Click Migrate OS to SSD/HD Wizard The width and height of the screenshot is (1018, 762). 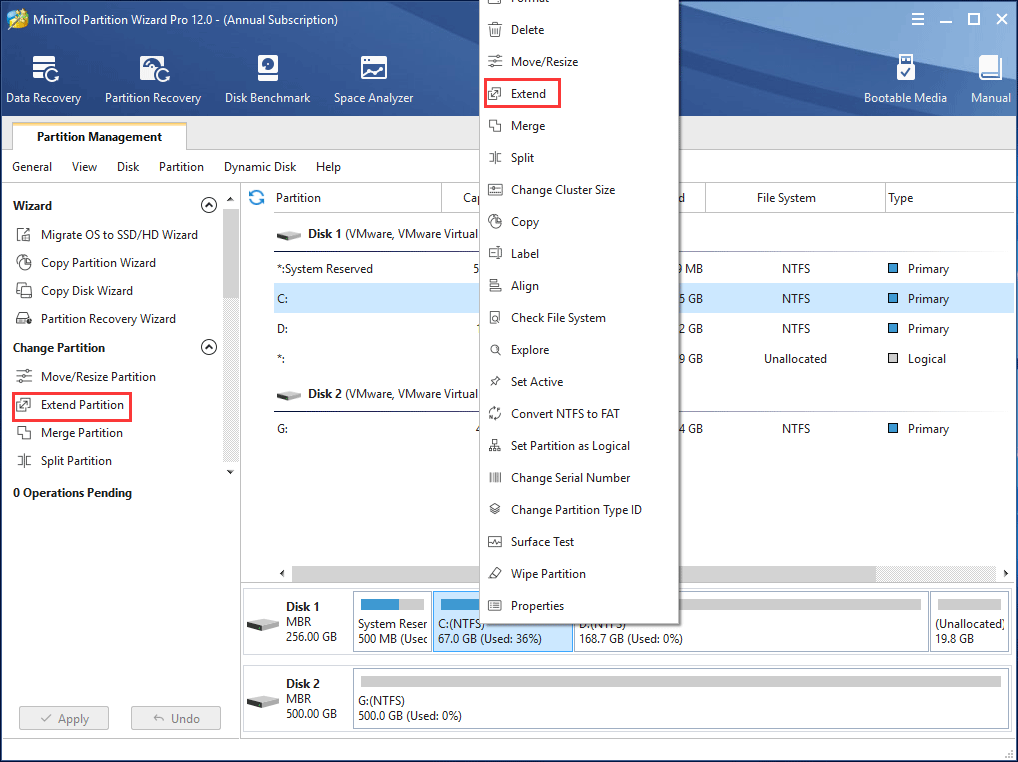(x=118, y=235)
